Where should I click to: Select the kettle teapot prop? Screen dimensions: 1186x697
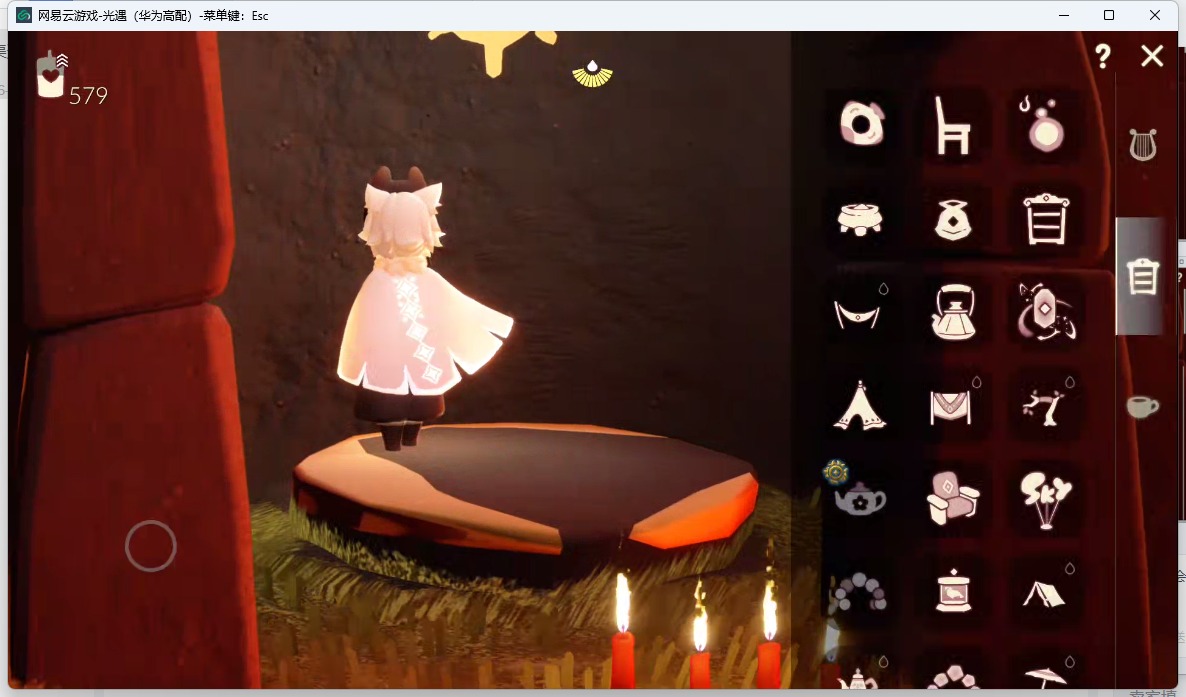953,312
